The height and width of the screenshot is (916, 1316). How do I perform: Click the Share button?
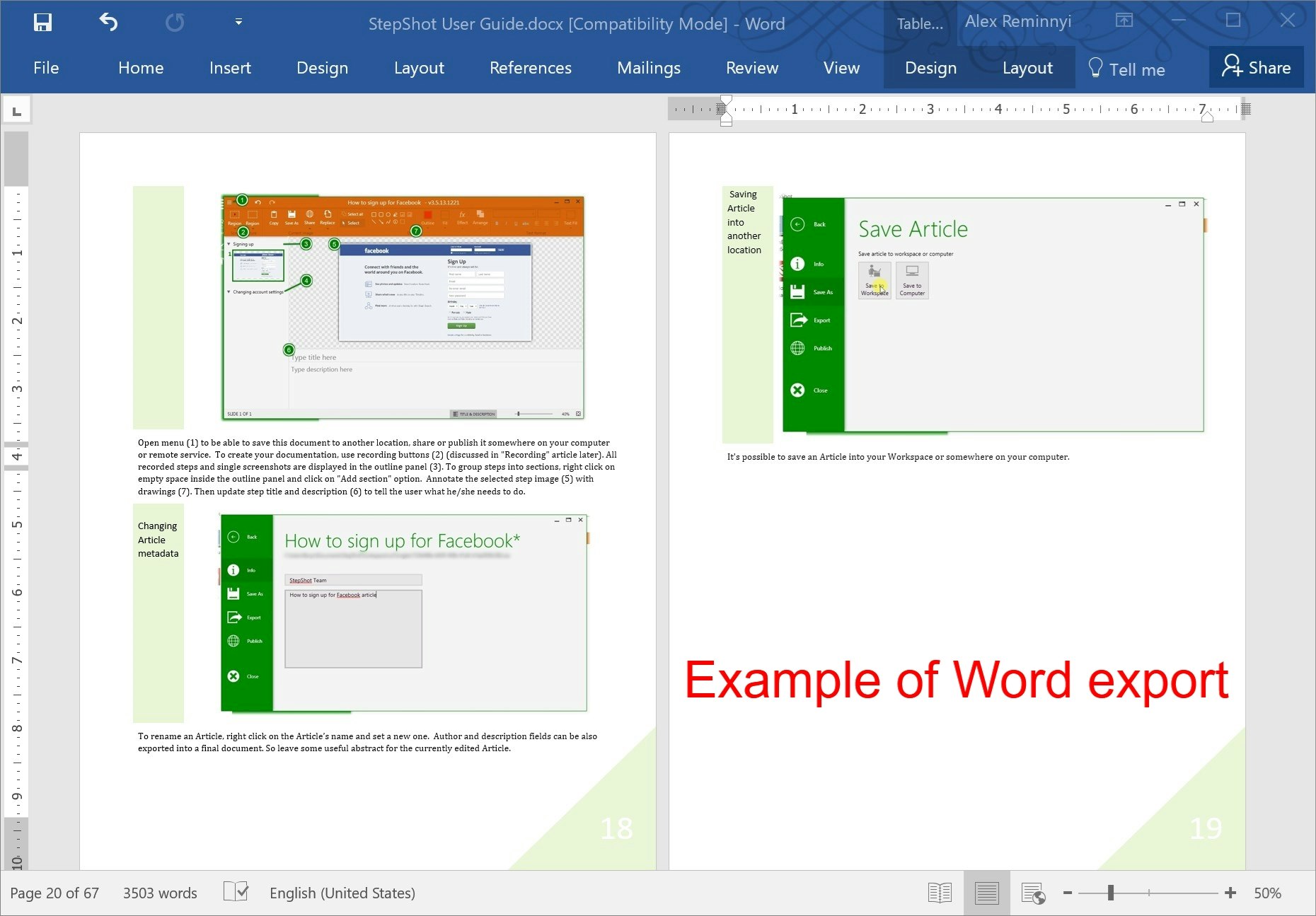tap(1257, 67)
